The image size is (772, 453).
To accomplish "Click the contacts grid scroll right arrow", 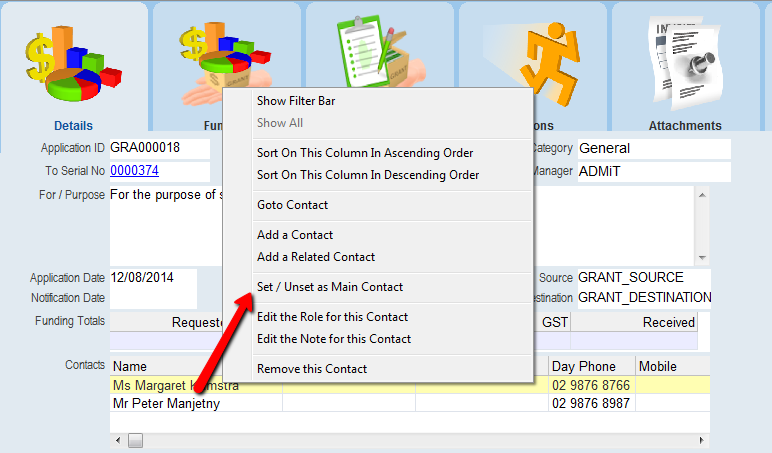I will 702,440.
